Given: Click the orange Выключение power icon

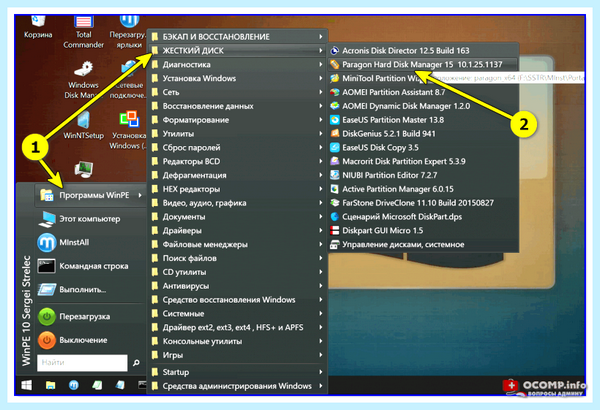Looking at the screenshot, I should pyautogui.click(x=47, y=340).
